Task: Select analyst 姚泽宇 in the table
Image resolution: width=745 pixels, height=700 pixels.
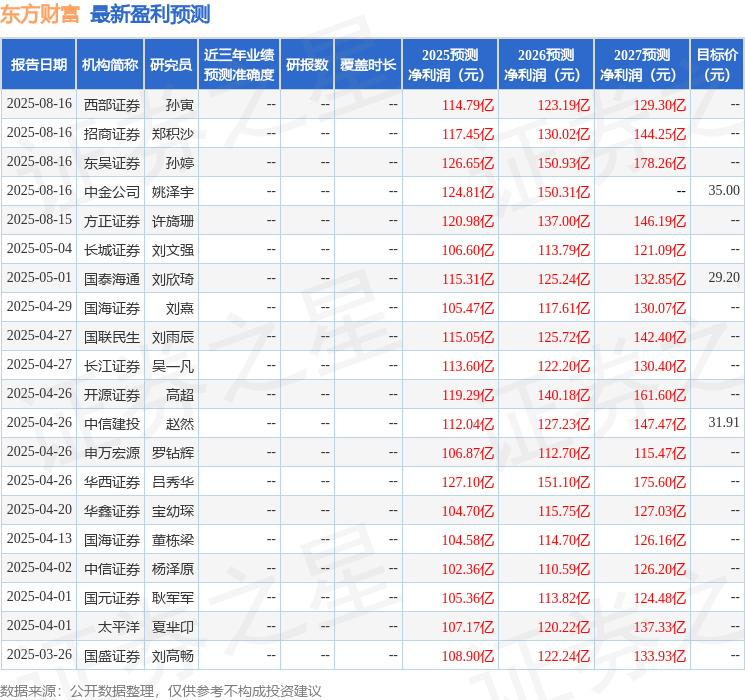Action: point(173,191)
